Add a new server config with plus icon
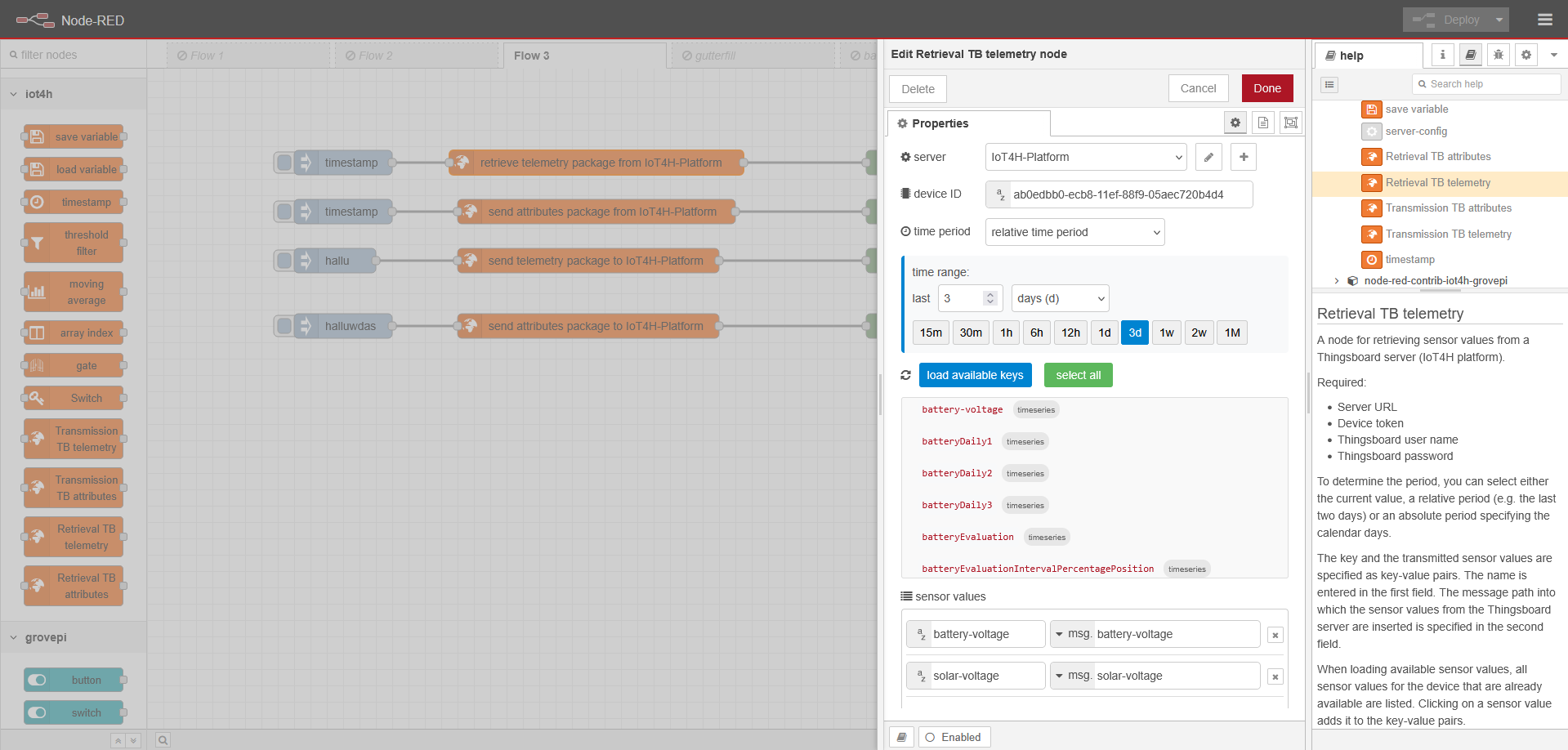Image resolution: width=1568 pixels, height=750 pixels. (x=1244, y=157)
